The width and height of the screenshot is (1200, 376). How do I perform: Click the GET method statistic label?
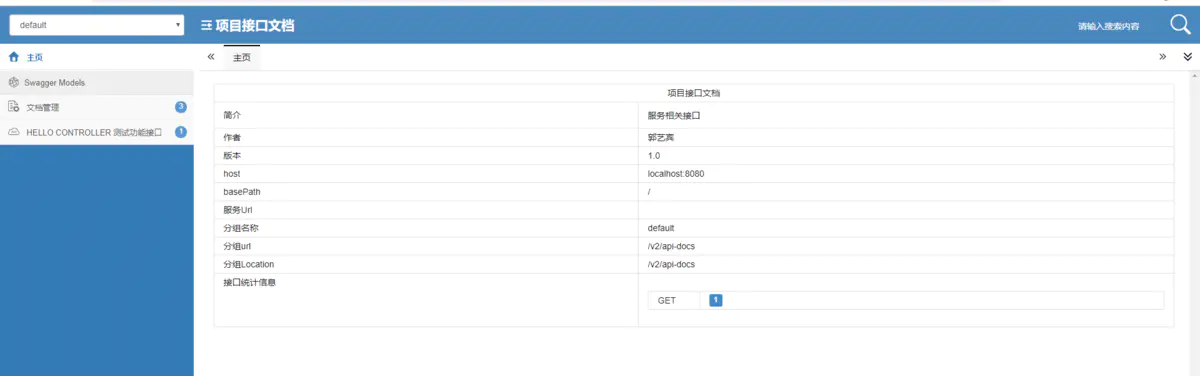coord(667,300)
